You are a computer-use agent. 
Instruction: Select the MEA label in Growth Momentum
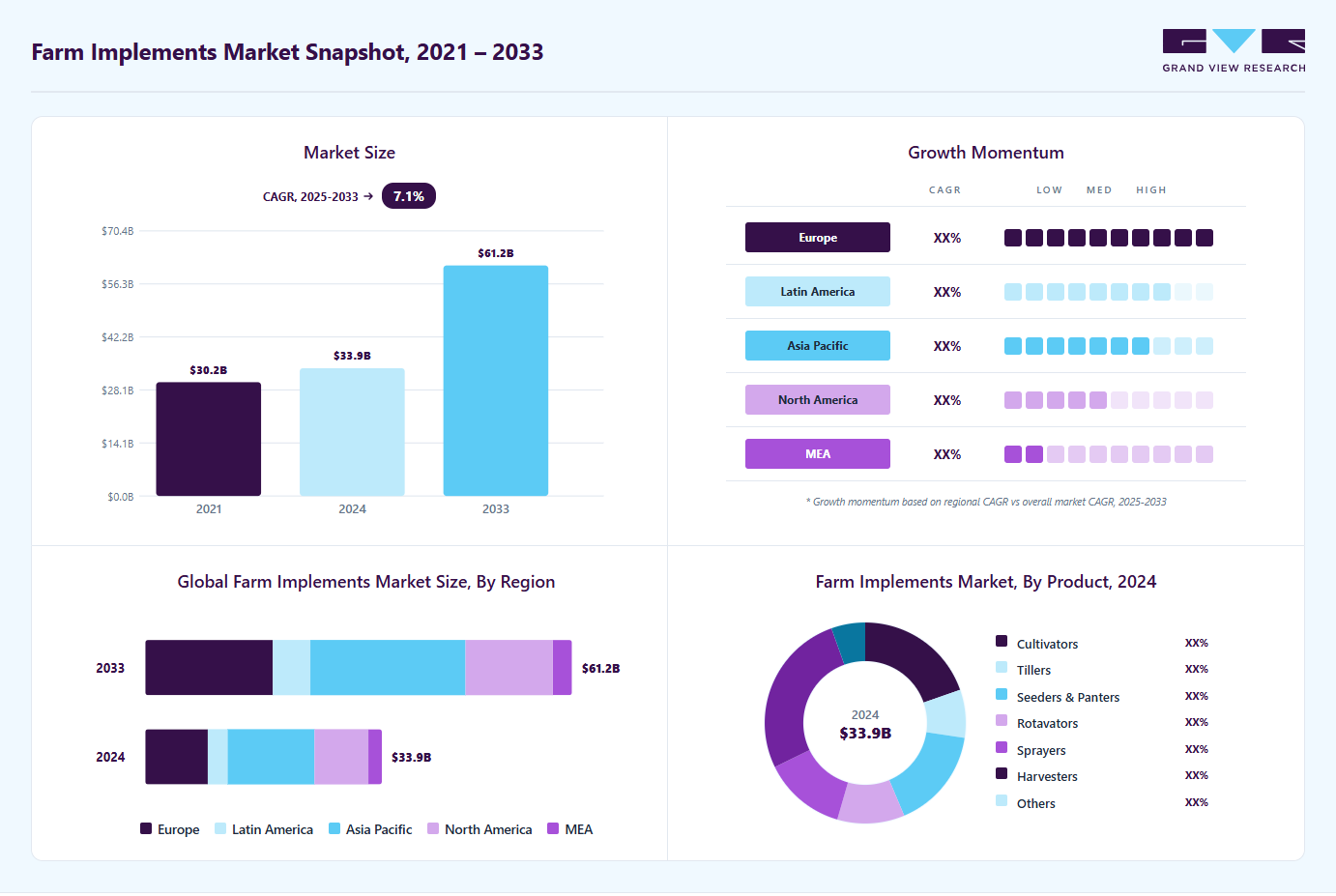pyautogui.click(x=818, y=454)
